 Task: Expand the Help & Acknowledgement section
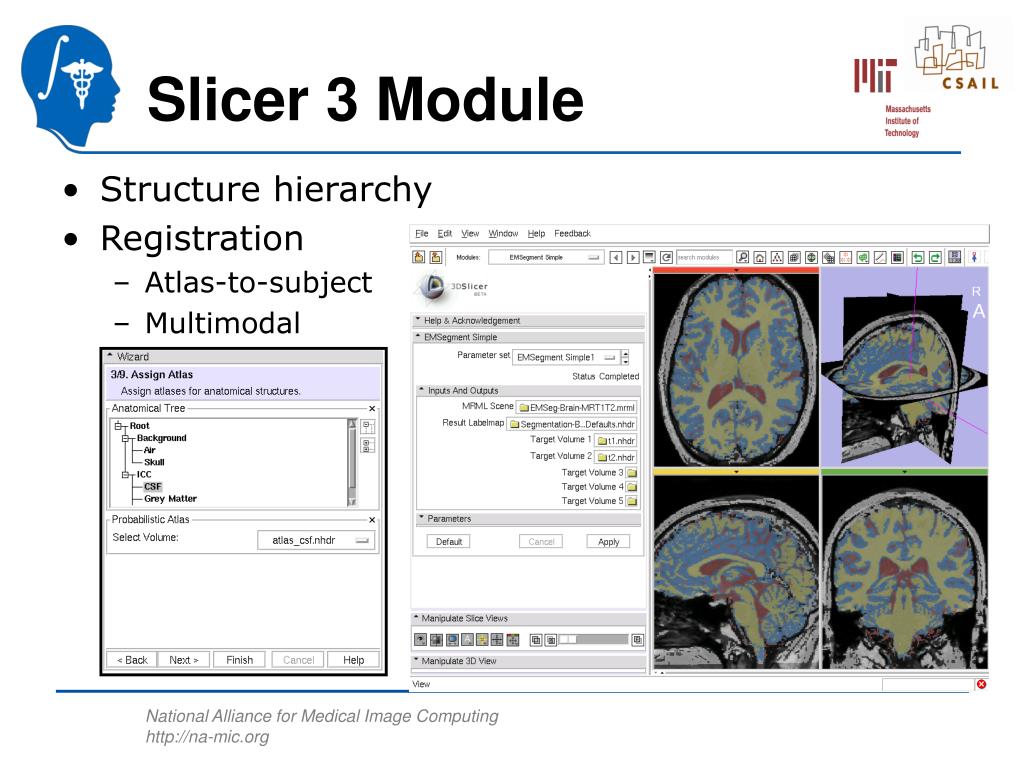click(x=528, y=321)
